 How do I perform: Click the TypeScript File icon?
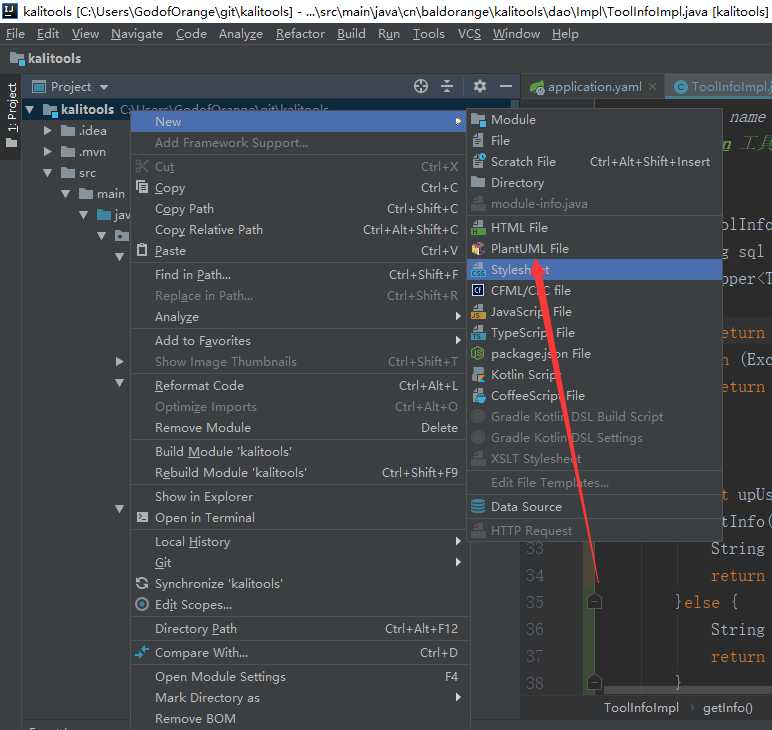(478, 332)
